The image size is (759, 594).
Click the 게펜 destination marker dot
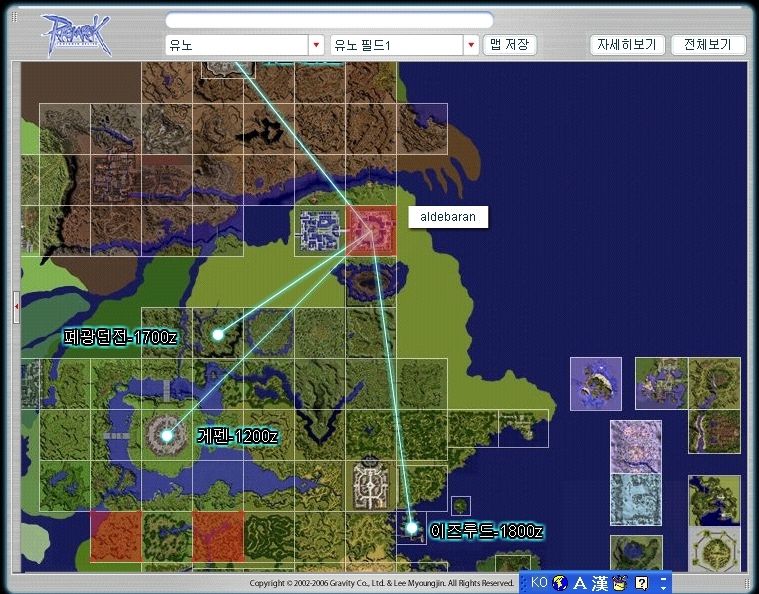click(x=167, y=436)
